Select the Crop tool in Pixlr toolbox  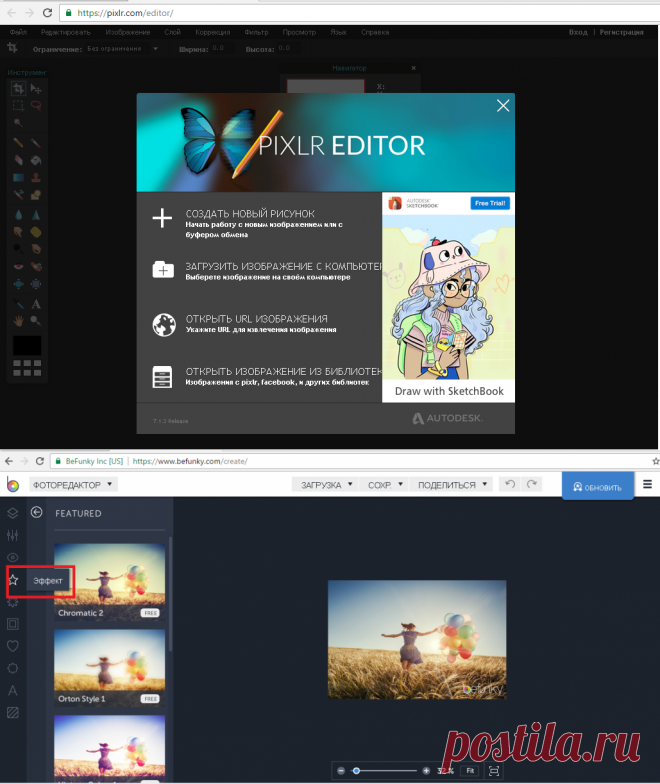point(18,89)
